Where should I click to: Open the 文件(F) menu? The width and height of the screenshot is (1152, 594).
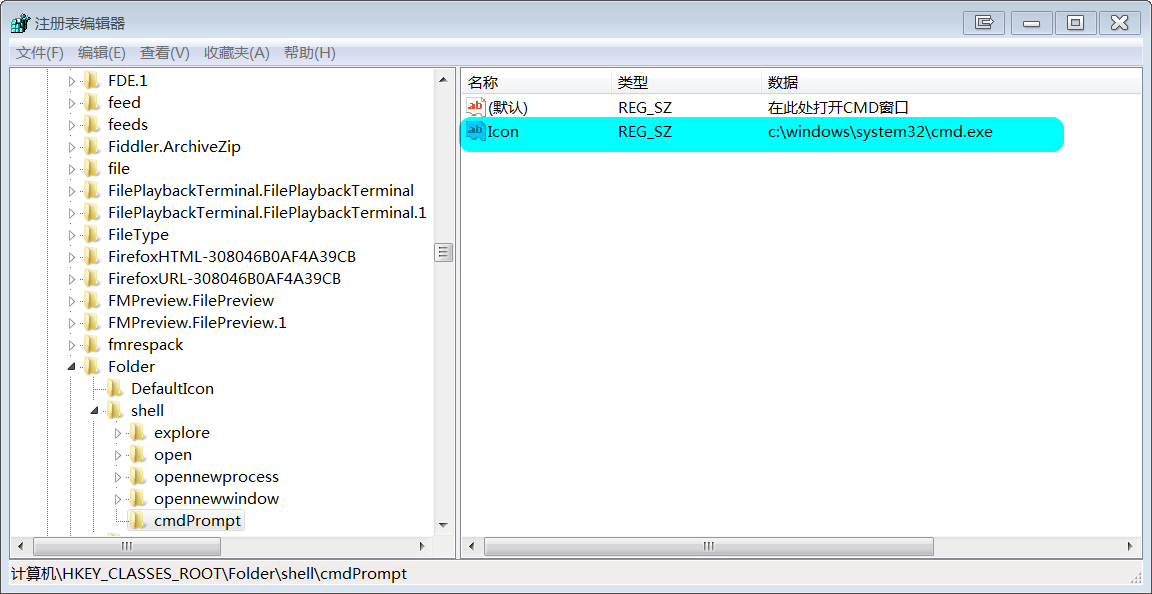click(x=40, y=53)
